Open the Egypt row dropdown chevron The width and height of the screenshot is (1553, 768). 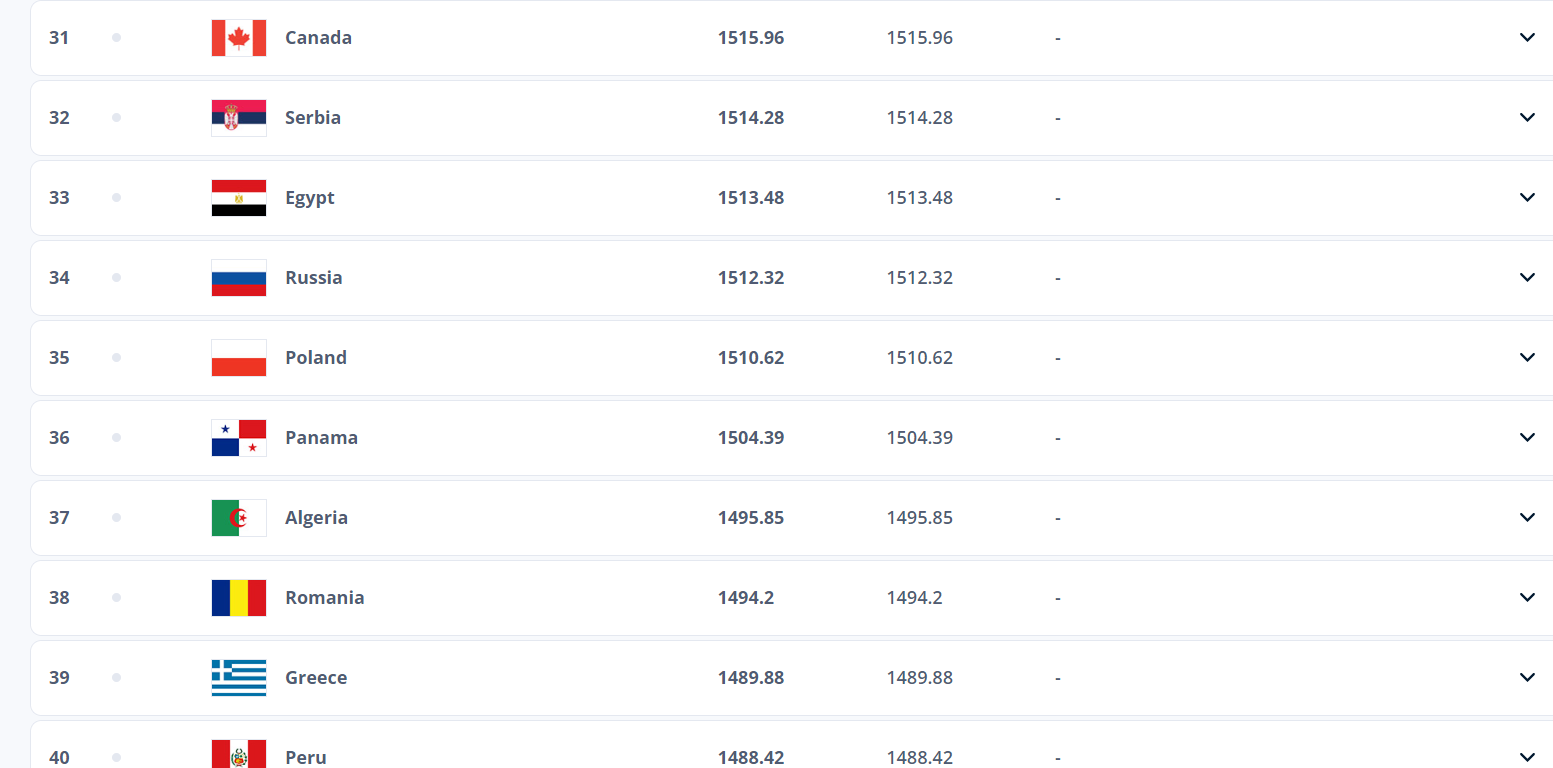(1527, 198)
